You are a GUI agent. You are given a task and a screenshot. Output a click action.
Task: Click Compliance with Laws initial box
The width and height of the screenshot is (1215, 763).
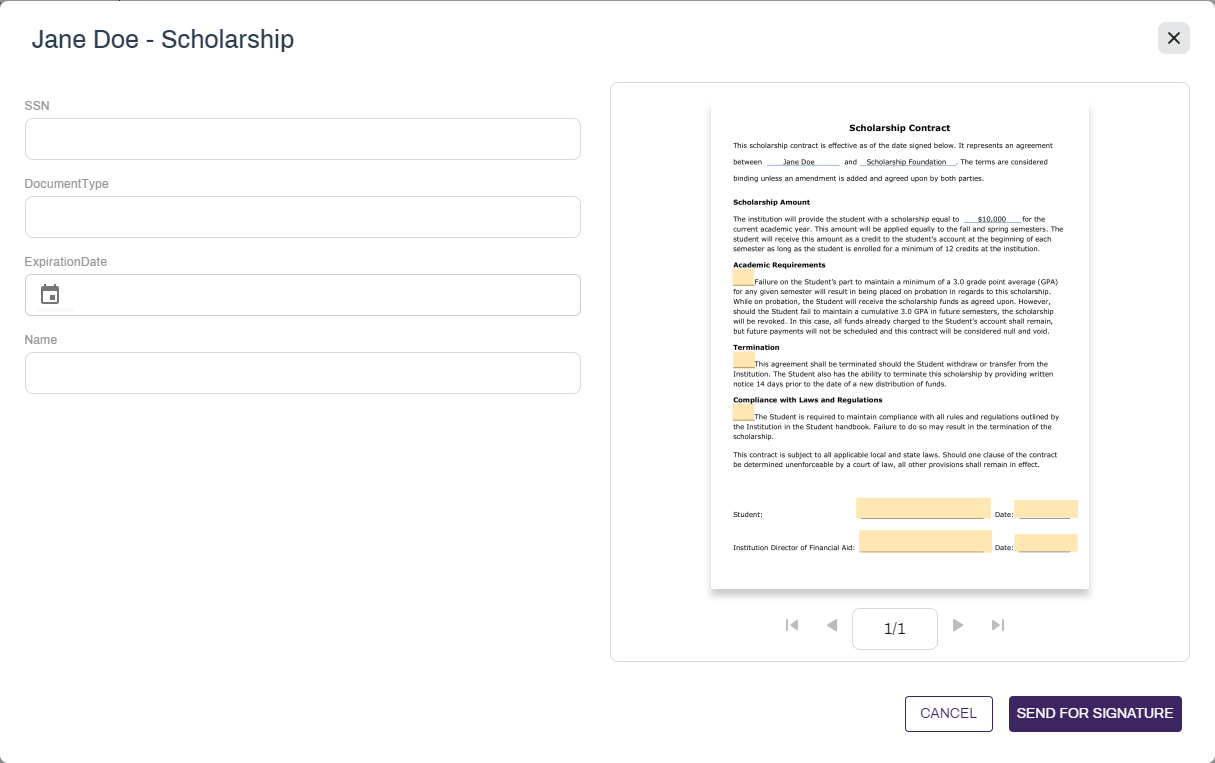[x=743, y=412]
